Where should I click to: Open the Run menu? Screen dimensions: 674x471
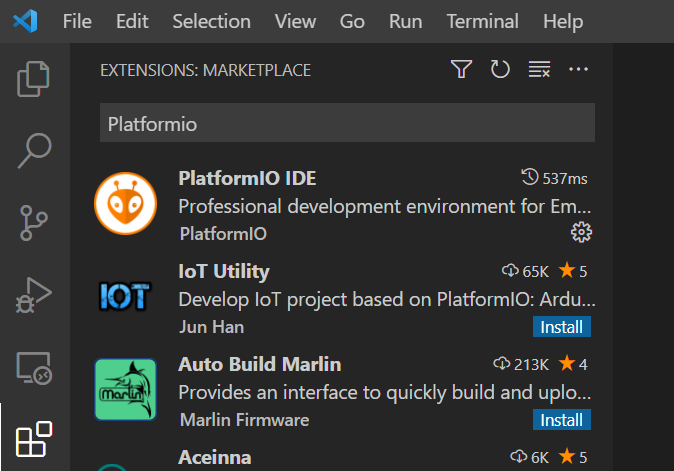pyautogui.click(x=405, y=21)
